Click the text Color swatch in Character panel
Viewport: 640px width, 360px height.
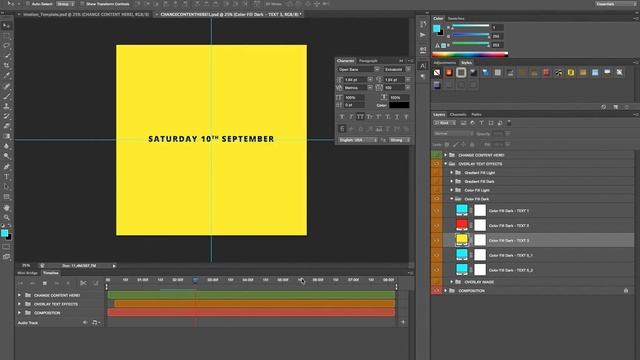click(x=399, y=105)
